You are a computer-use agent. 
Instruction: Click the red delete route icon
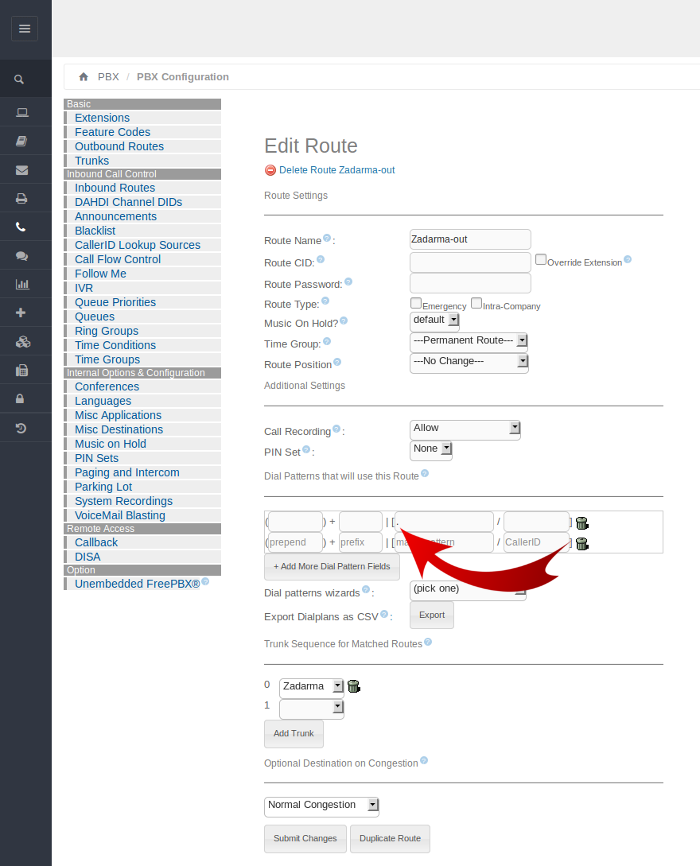(x=270, y=170)
